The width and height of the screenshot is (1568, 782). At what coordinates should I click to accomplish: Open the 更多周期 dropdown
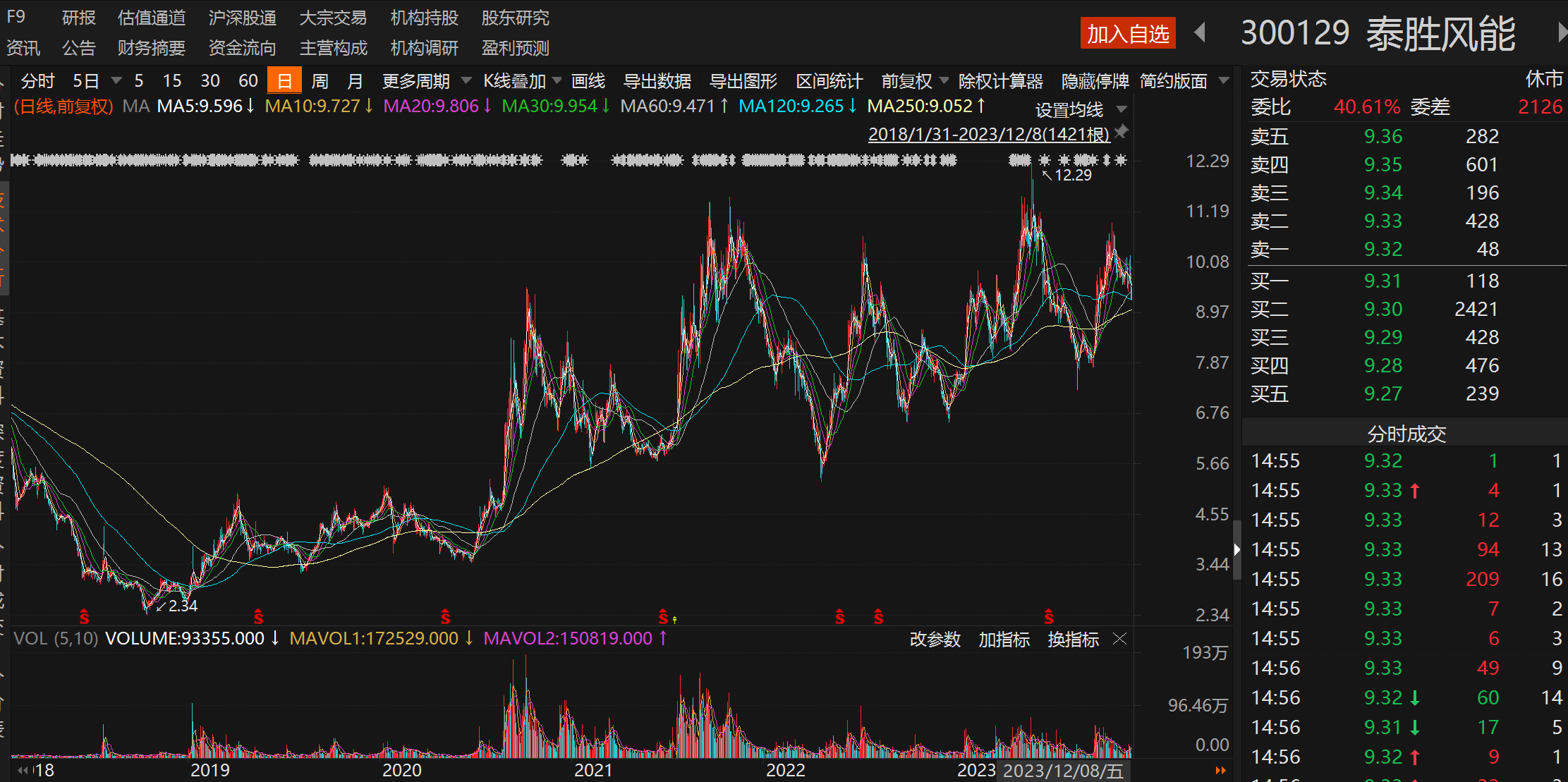tap(466, 80)
